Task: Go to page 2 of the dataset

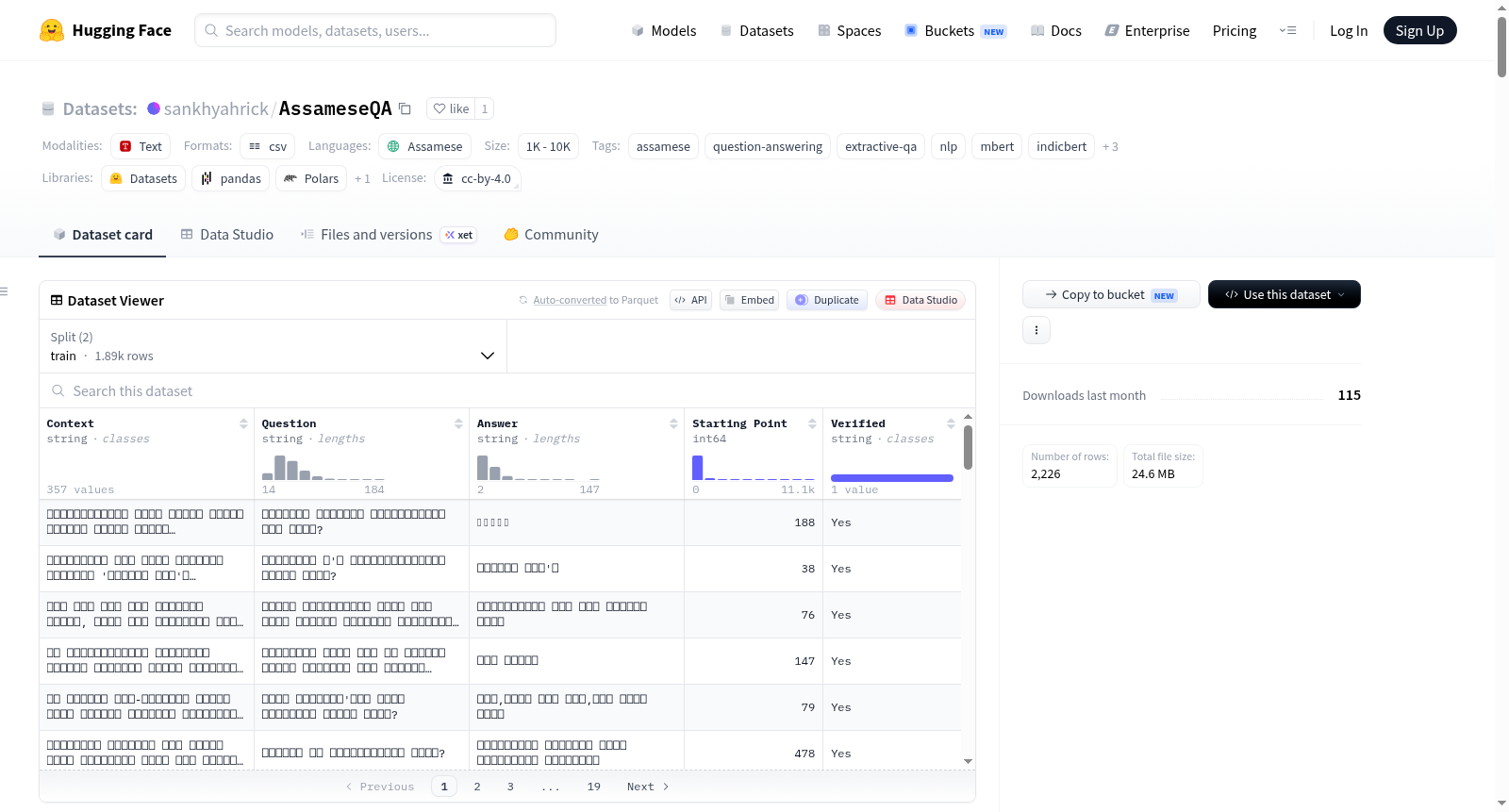Action: point(477,787)
